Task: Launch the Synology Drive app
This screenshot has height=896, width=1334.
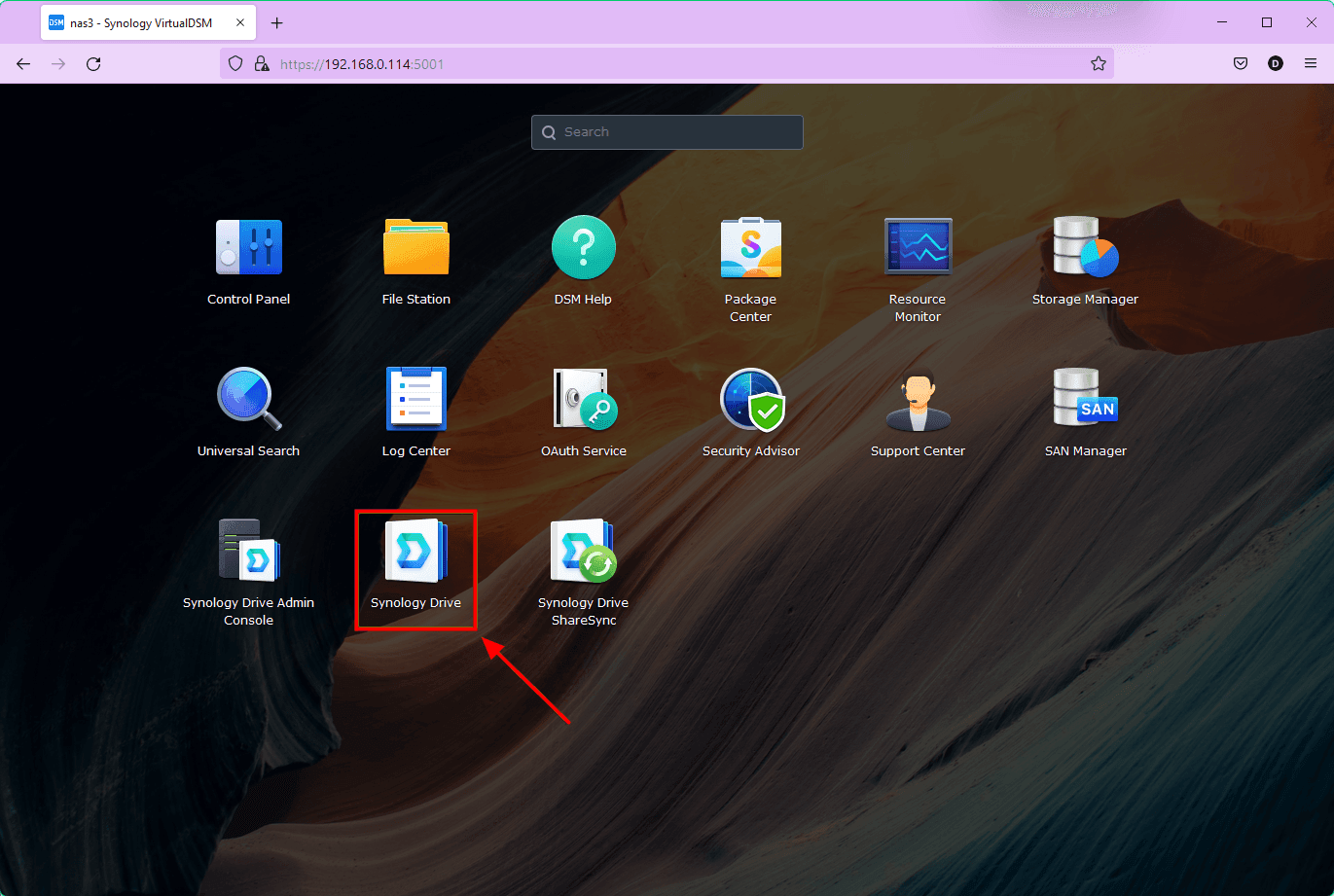Action: click(x=415, y=552)
